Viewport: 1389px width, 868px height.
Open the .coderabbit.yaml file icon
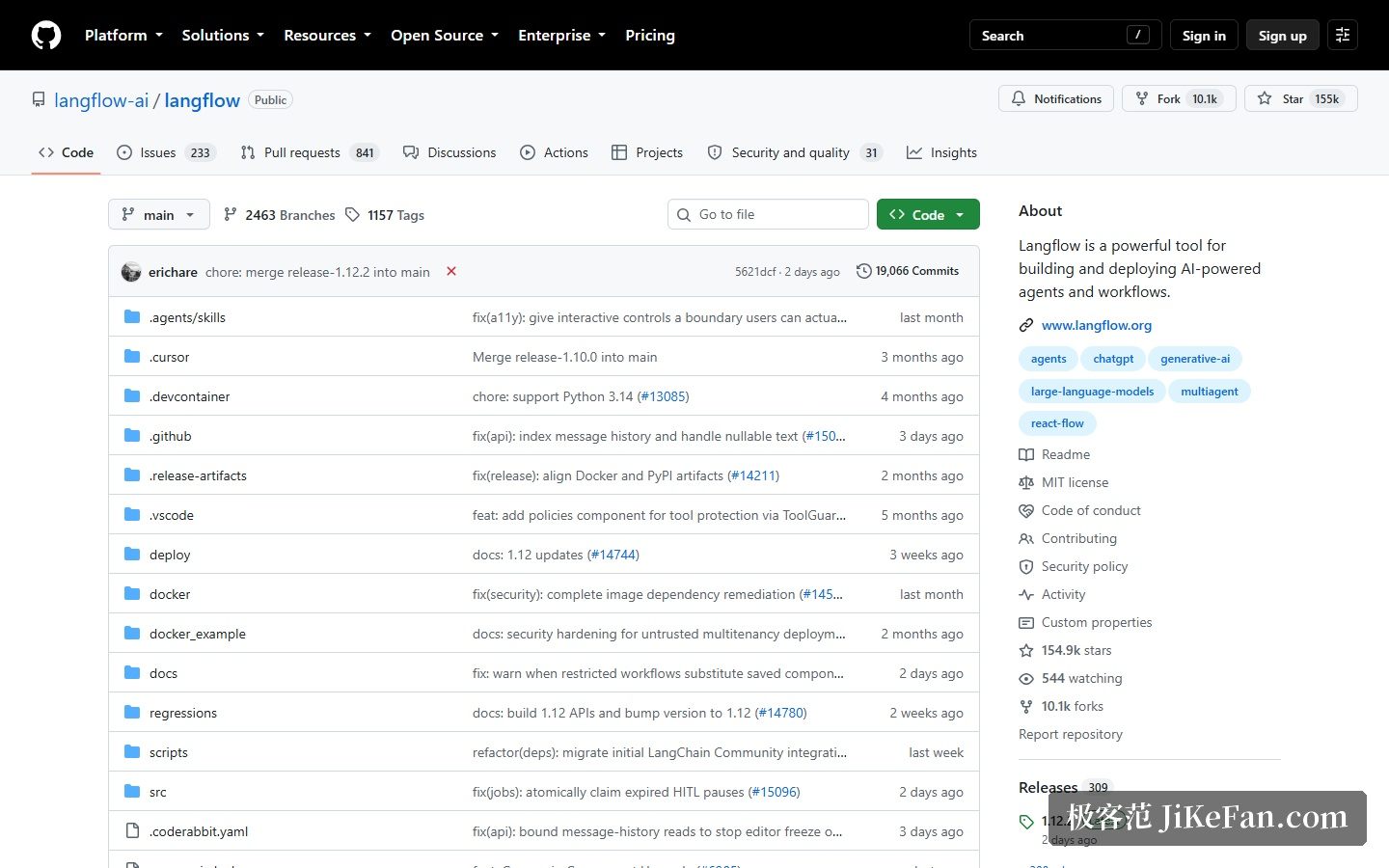(x=132, y=830)
